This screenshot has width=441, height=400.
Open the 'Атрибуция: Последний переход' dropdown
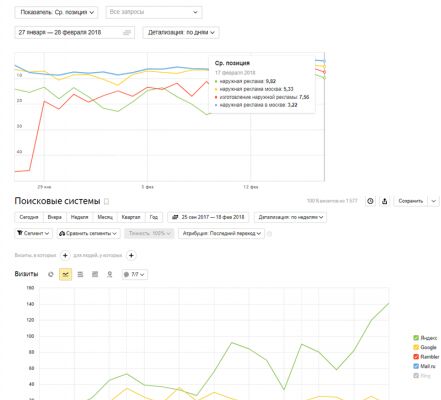coord(221,233)
